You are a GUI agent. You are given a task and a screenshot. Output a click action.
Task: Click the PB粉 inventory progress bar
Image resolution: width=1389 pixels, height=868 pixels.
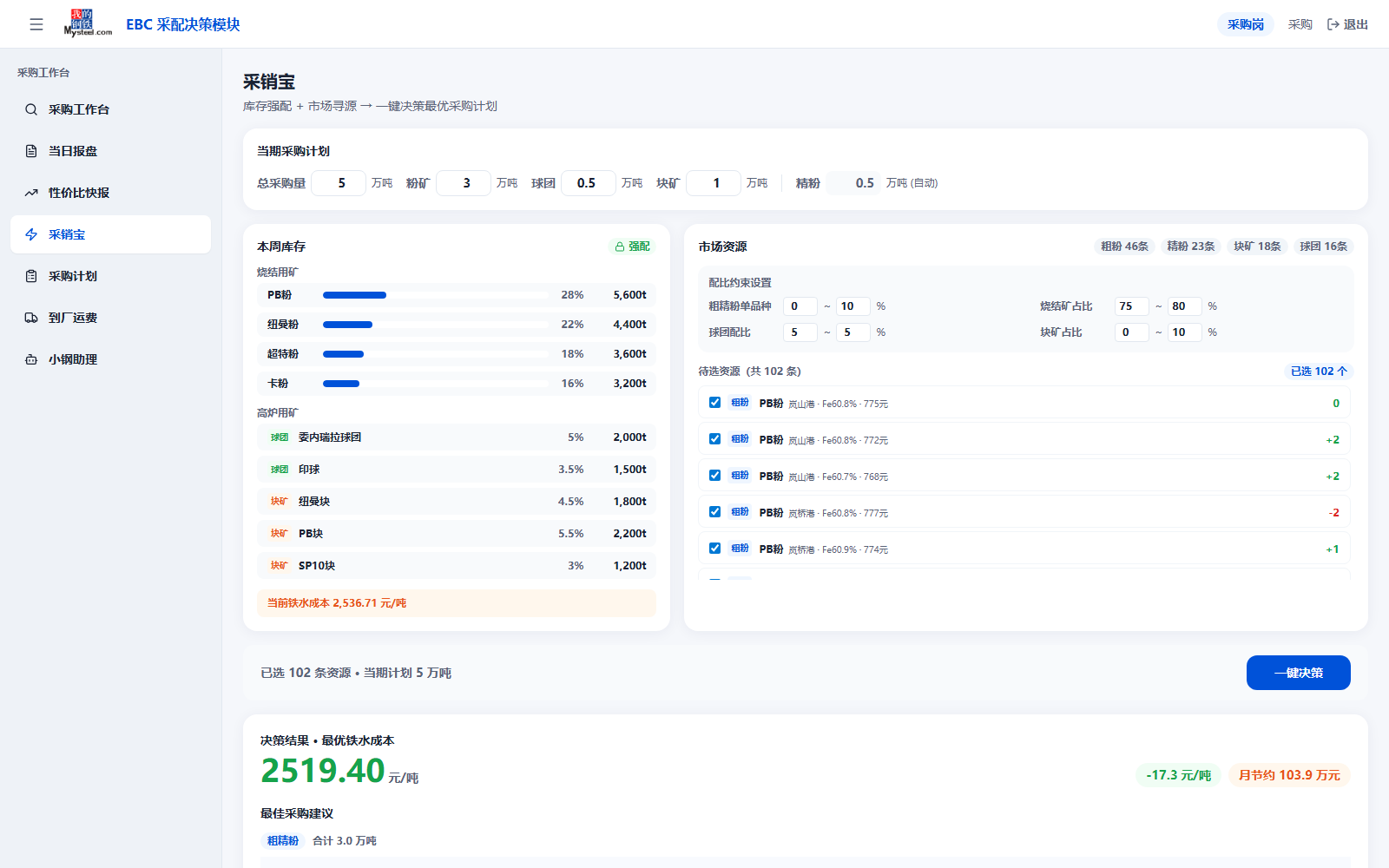pos(436,295)
